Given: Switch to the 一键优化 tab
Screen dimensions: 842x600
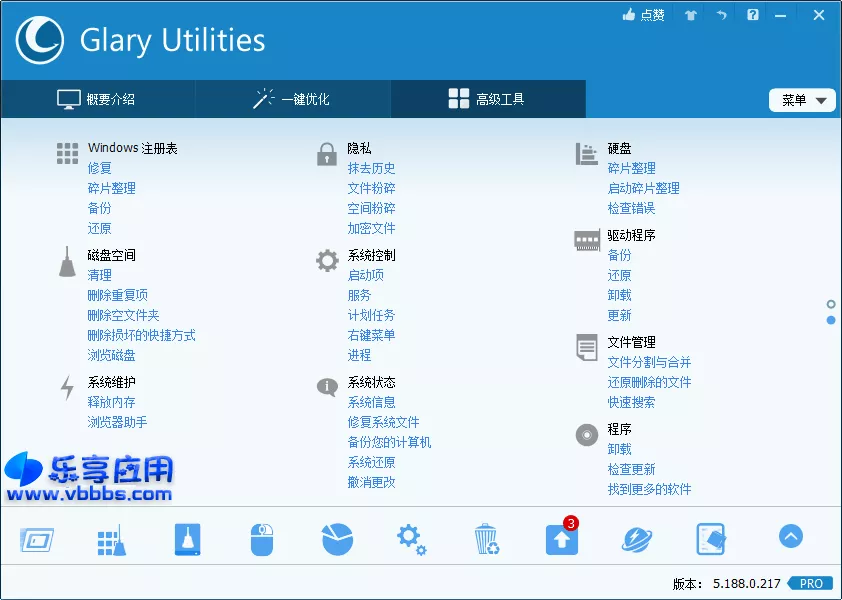Looking at the screenshot, I should coord(292,99).
